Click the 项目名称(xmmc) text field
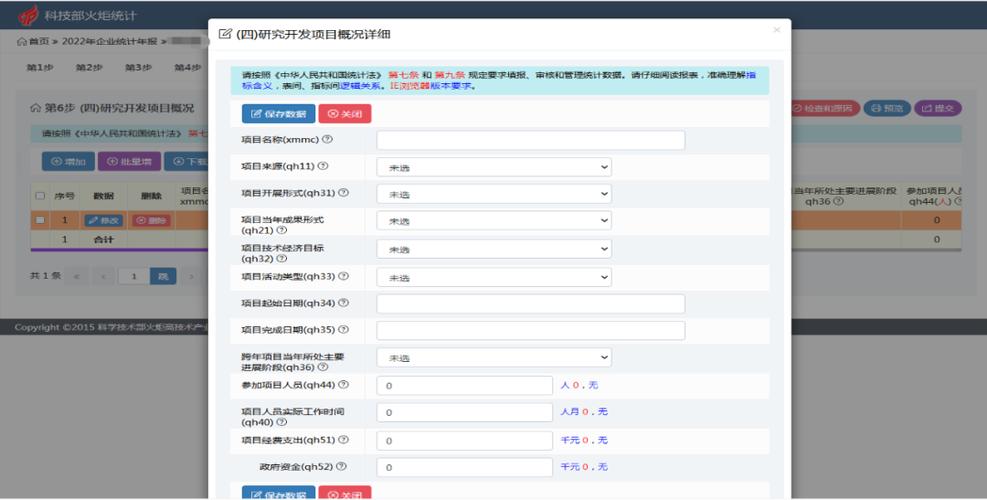The width and height of the screenshot is (987, 500). [x=530, y=140]
